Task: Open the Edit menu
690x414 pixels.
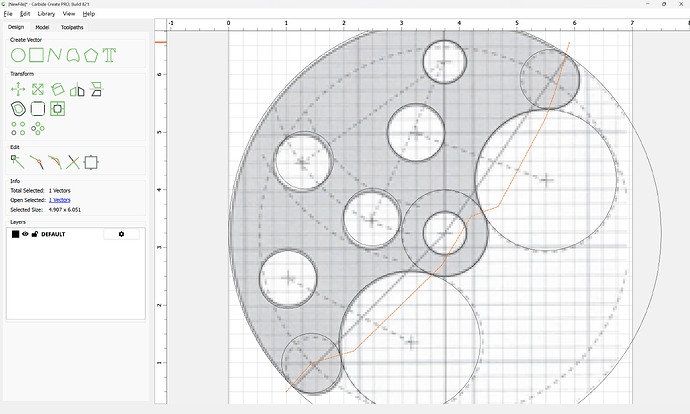Action: click(x=25, y=14)
